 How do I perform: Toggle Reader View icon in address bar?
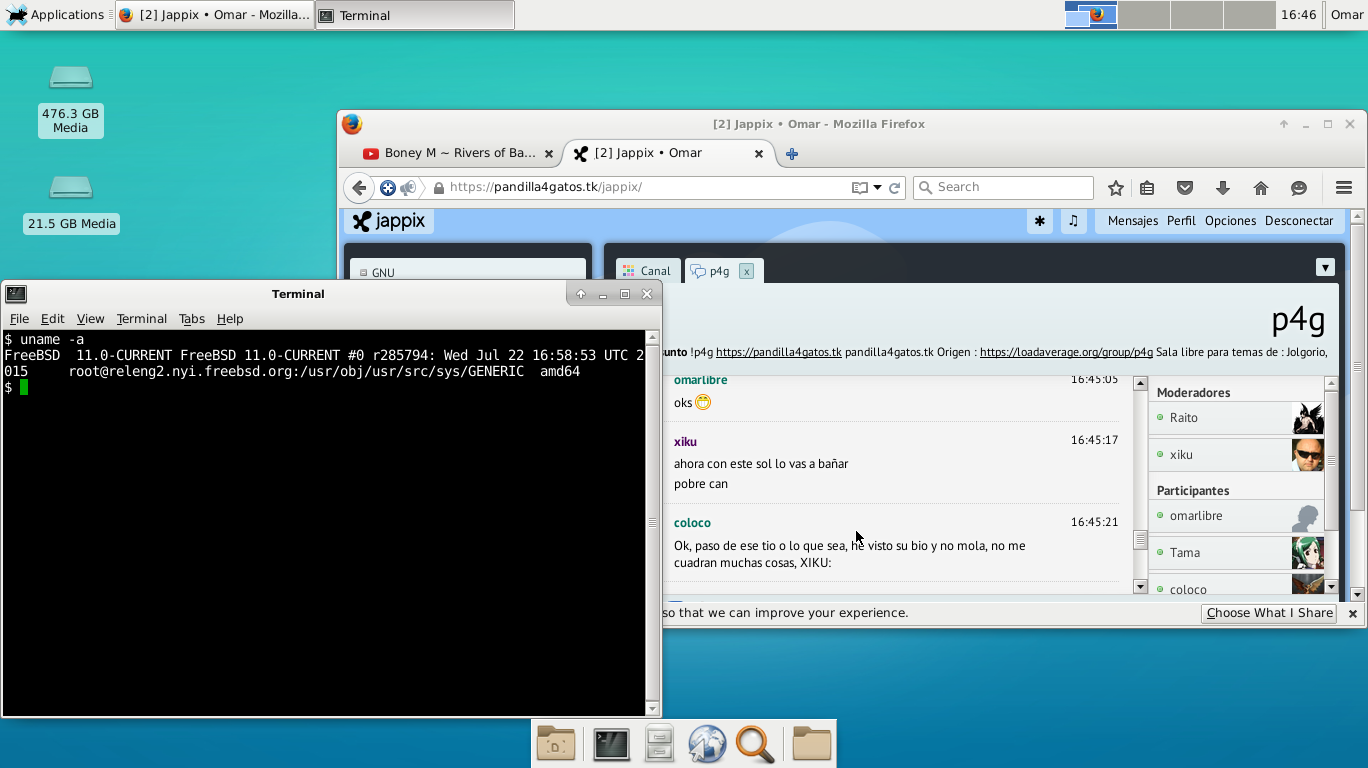[859, 188]
